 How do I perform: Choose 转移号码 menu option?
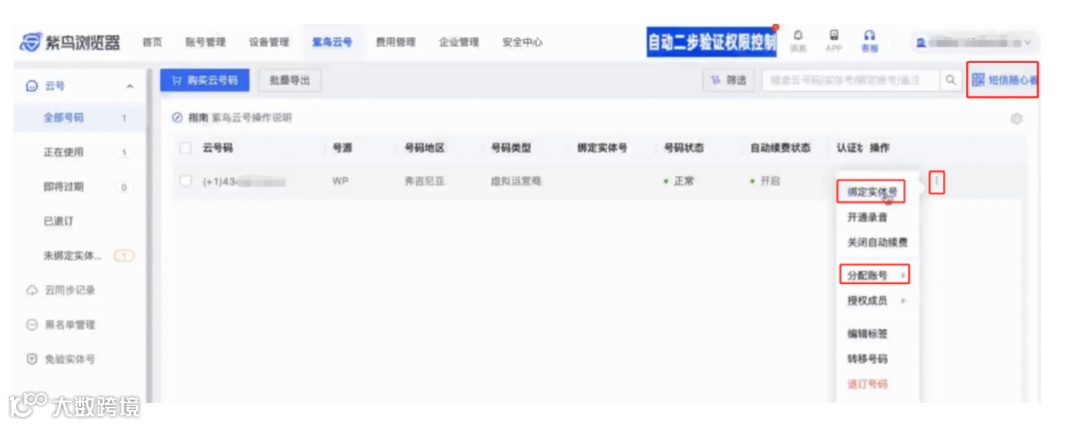click(867, 359)
